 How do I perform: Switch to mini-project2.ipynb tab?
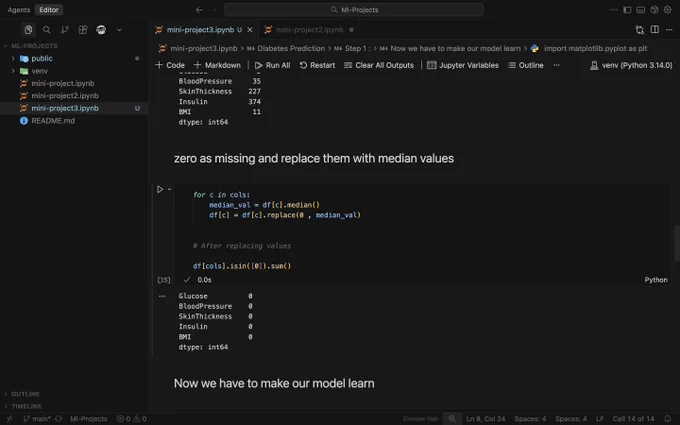[309, 29]
